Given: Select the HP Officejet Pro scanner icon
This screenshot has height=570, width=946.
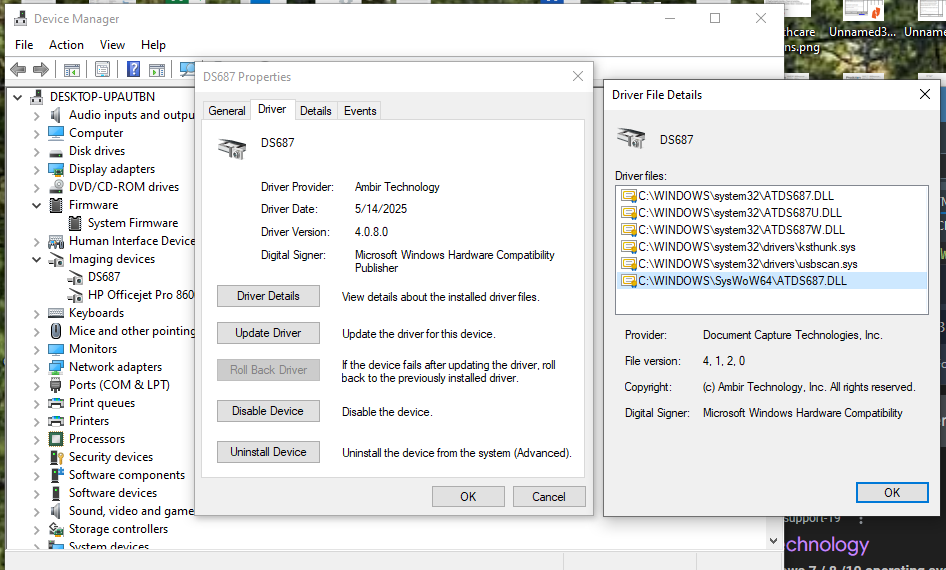Looking at the screenshot, I should pyautogui.click(x=75, y=295).
